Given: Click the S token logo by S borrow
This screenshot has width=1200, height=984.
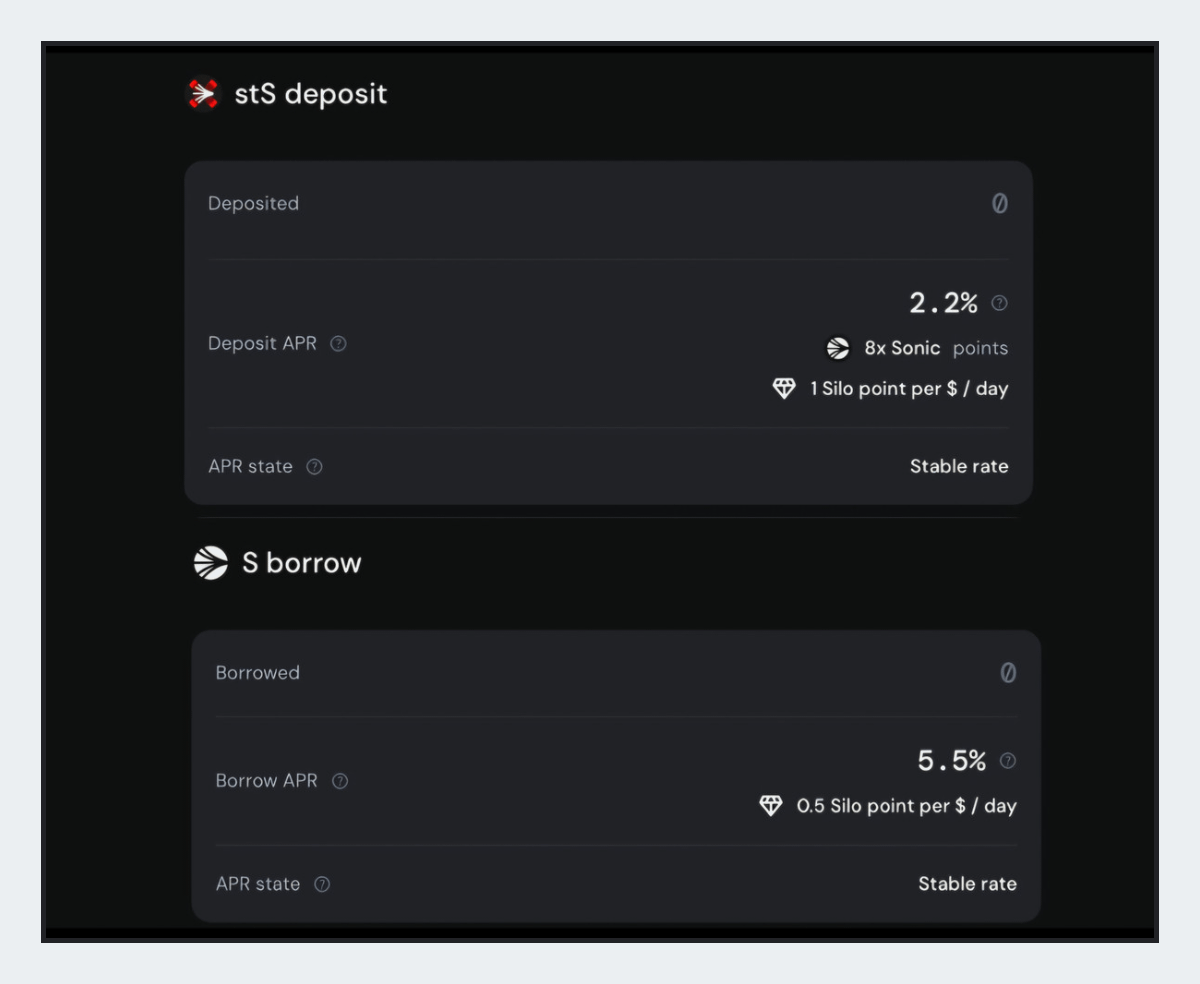Looking at the screenshot, I should pyautogui.click(x=210, y=563).
